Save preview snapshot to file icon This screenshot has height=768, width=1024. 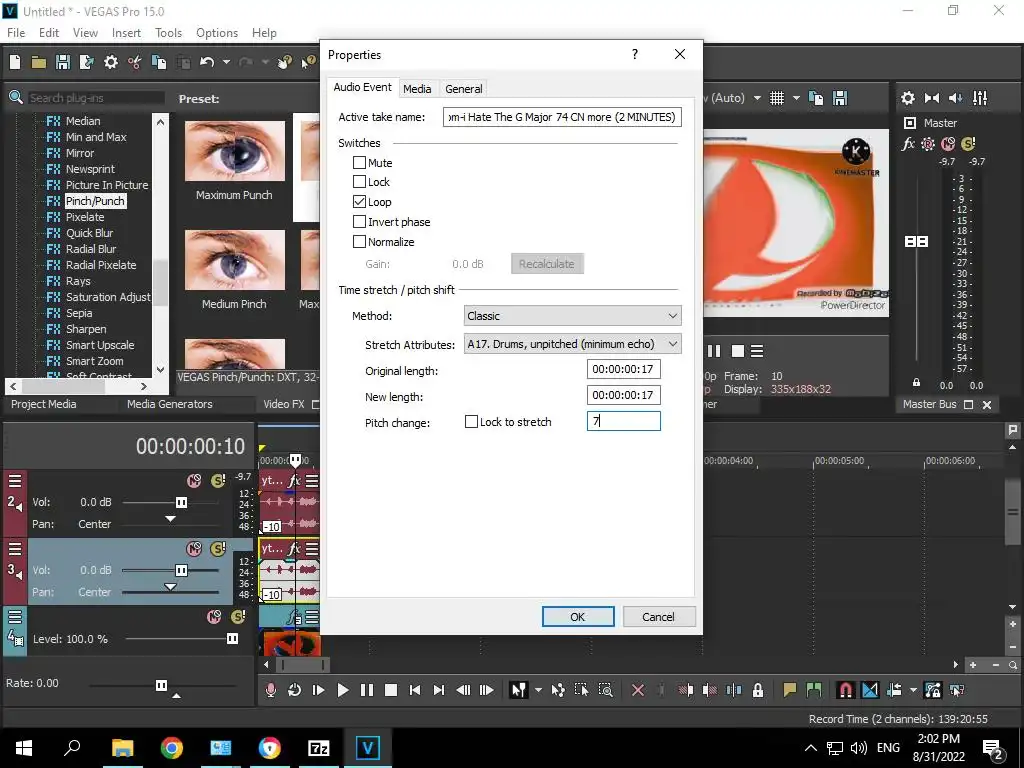[x=840, y=98]
